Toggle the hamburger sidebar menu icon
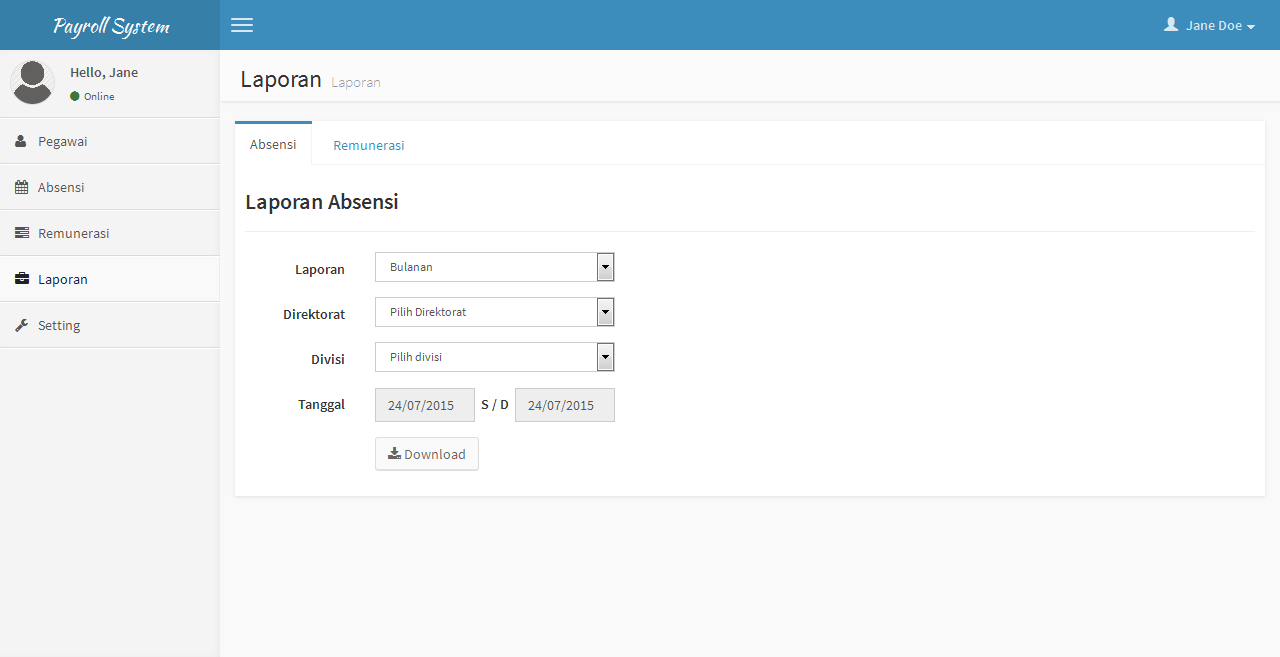This screenshot has width=1280, height=657. [x=242, y=25]
